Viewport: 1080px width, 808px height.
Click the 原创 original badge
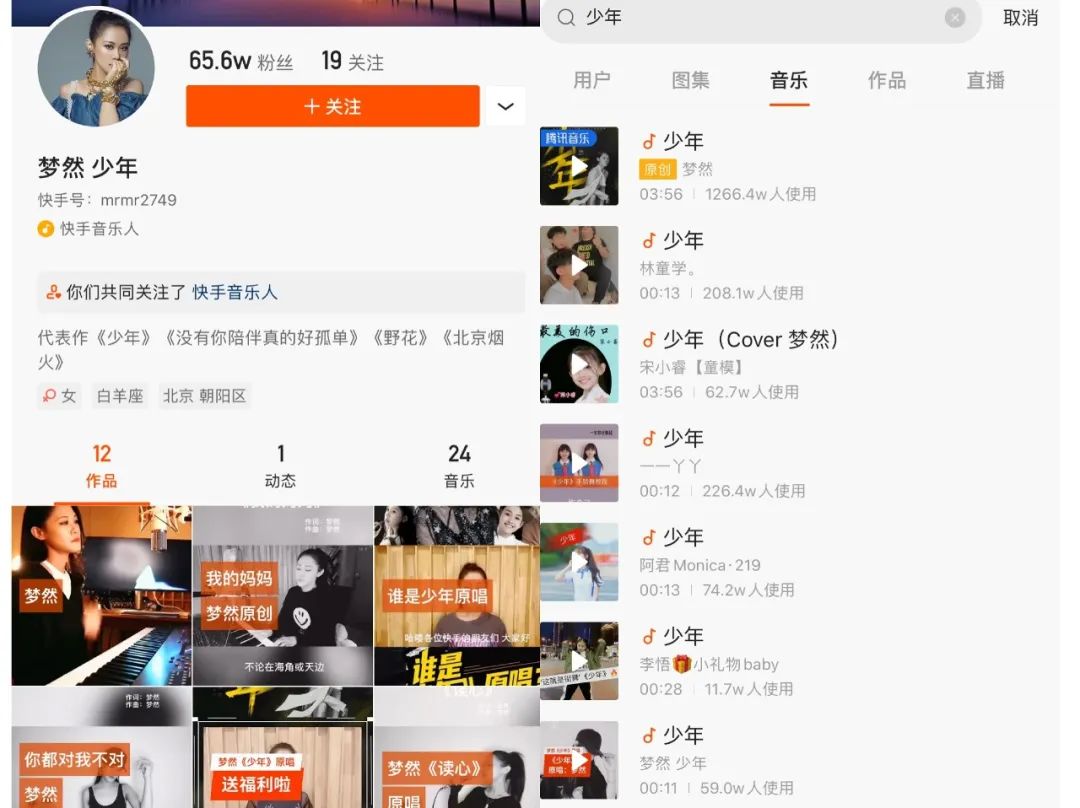coord(657,169)
